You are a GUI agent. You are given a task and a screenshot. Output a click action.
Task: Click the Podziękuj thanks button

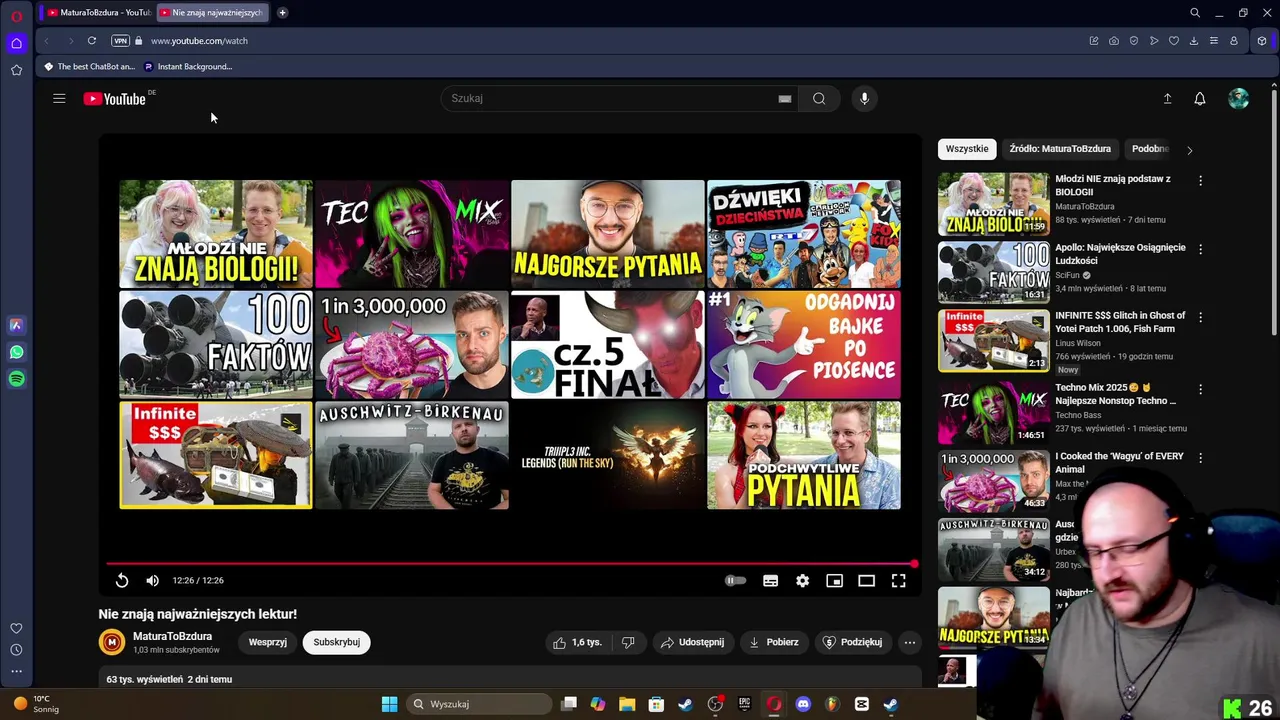852,642
